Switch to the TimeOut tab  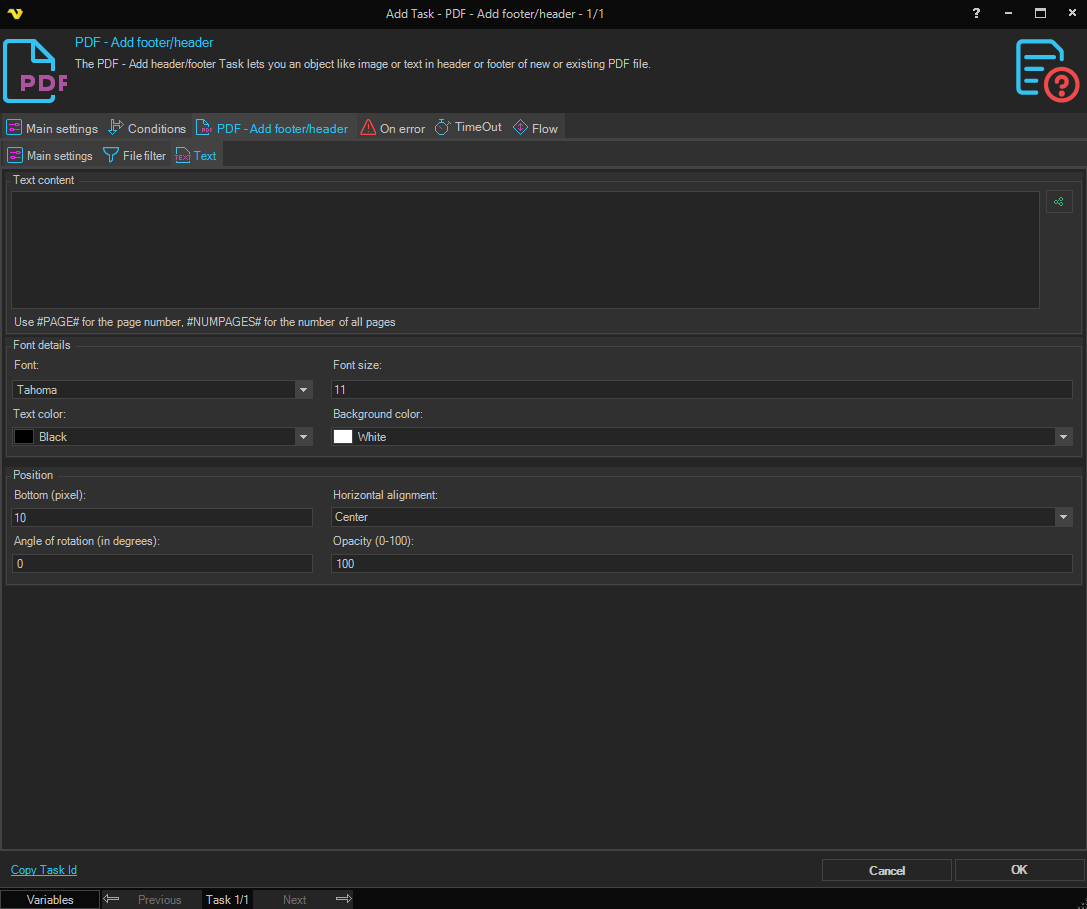468,128
